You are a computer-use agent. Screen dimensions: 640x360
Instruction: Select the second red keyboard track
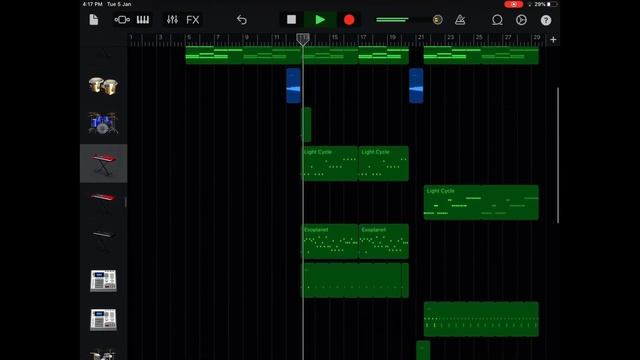tap(103, 201)
